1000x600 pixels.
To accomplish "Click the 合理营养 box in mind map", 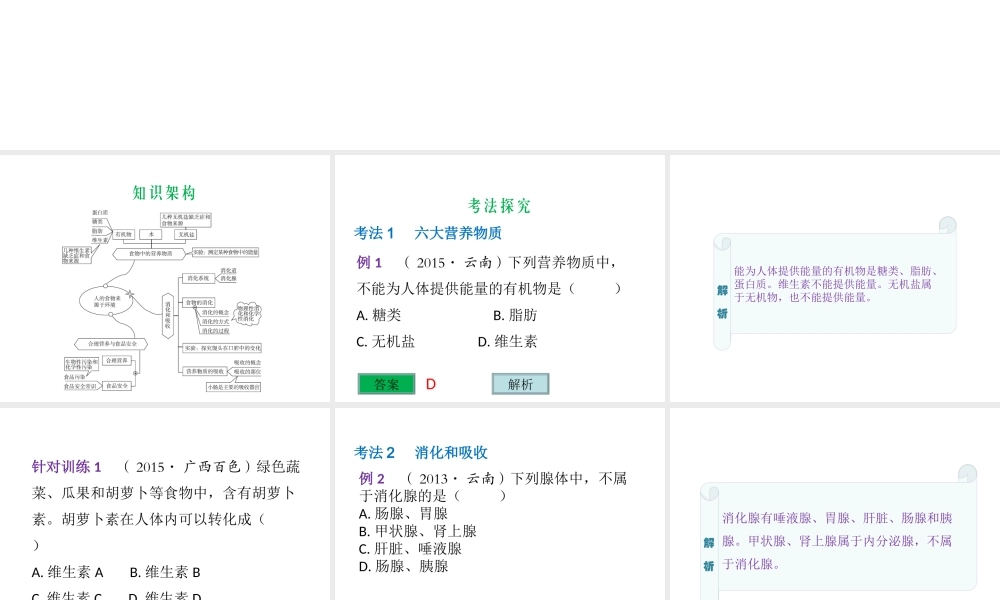I will [x=117, y=361].
